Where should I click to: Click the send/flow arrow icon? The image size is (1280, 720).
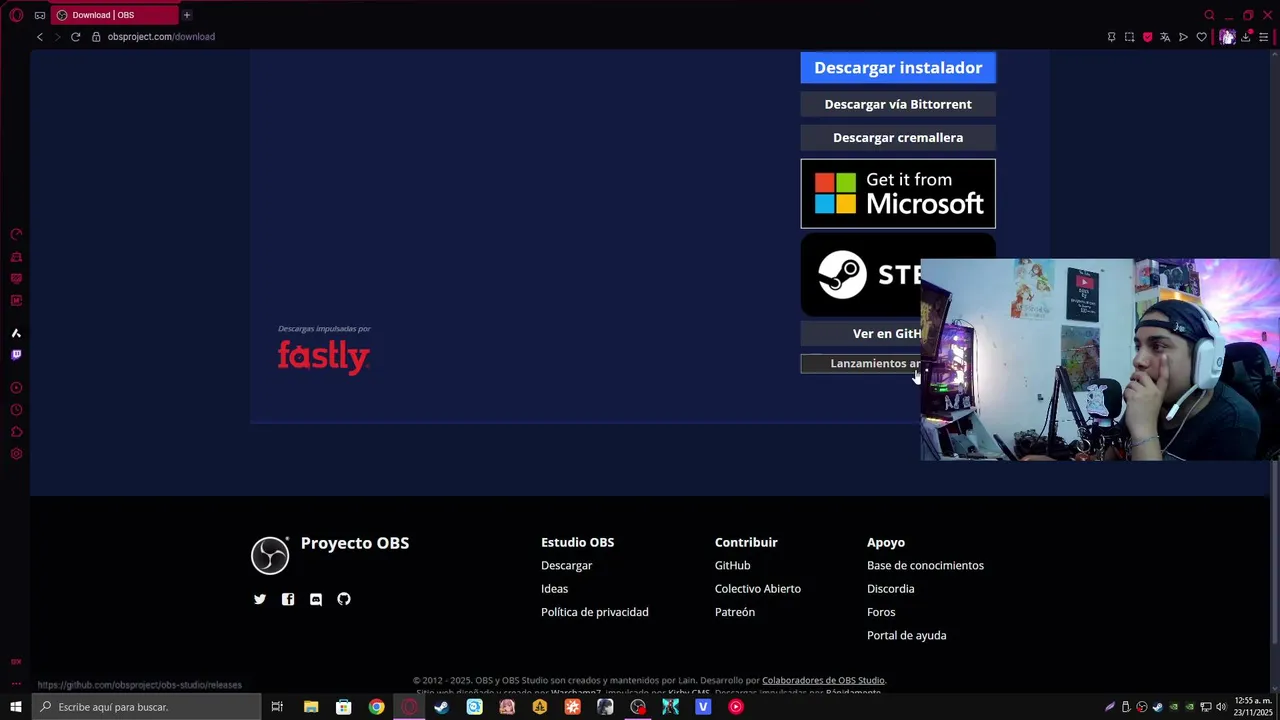click(1183, 37)
